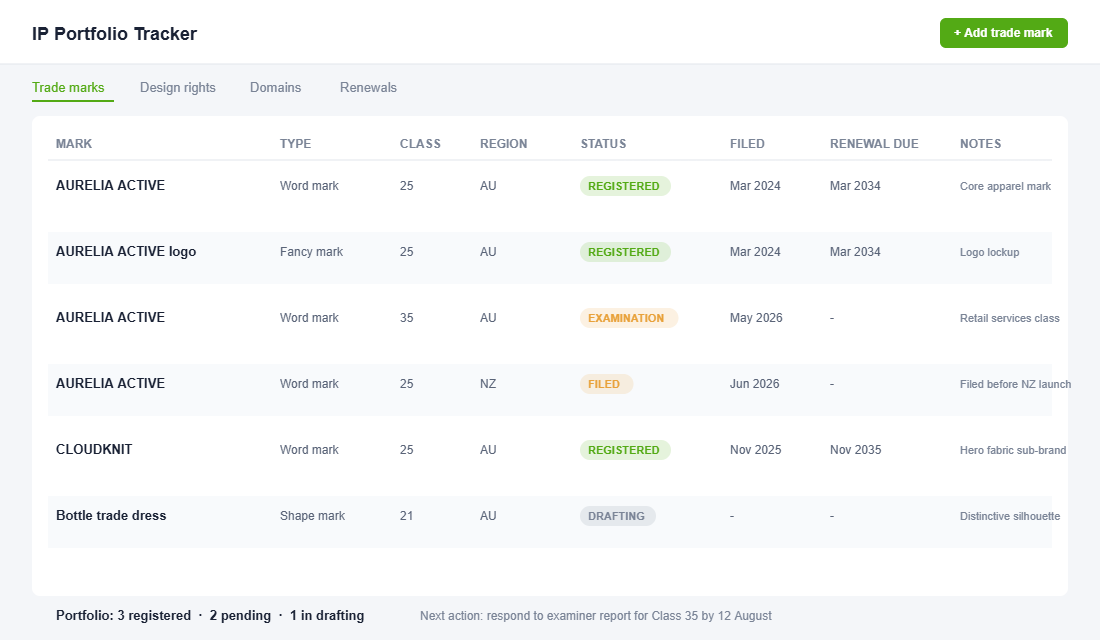This screenshot has height=640, width=1100.
Task: Click the Add trade mark button
Action: coord(1003,33)
